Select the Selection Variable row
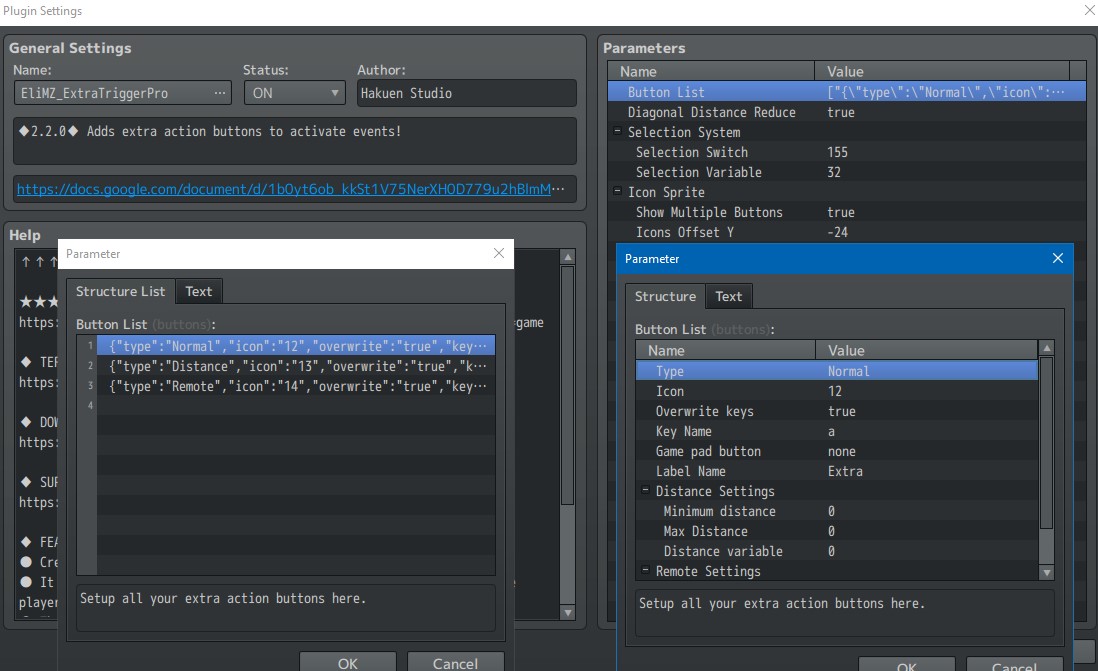1098x671 pixels. (847, 172)
